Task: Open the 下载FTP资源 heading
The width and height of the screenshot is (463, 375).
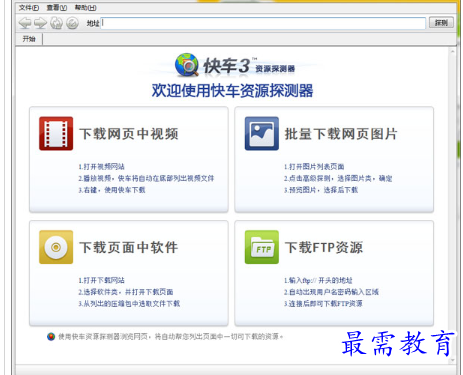Action: 324,248
